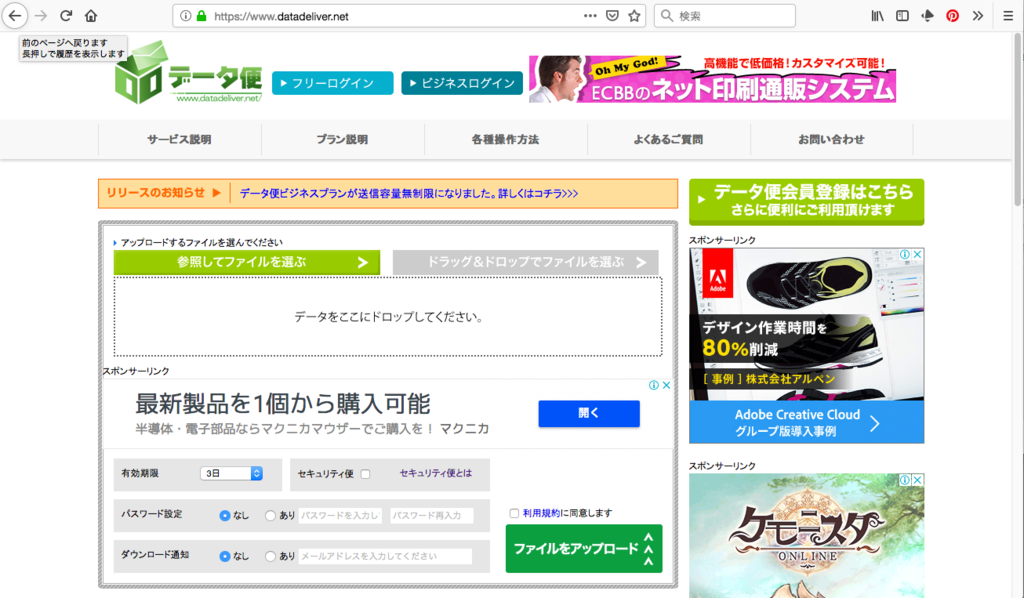Click the site information icon in URL bar

point(185,16)
